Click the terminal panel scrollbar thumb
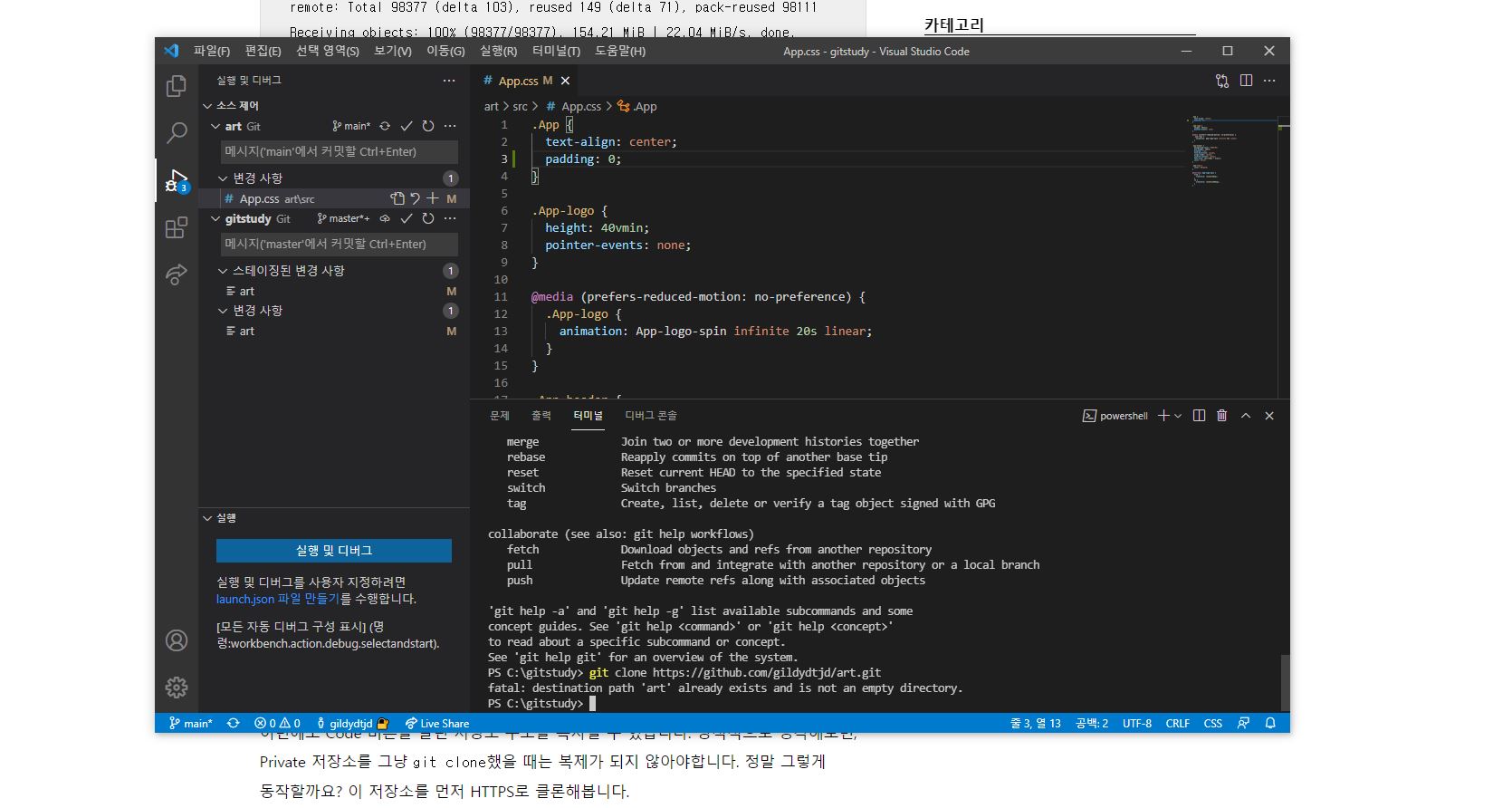 [1284, 683]
